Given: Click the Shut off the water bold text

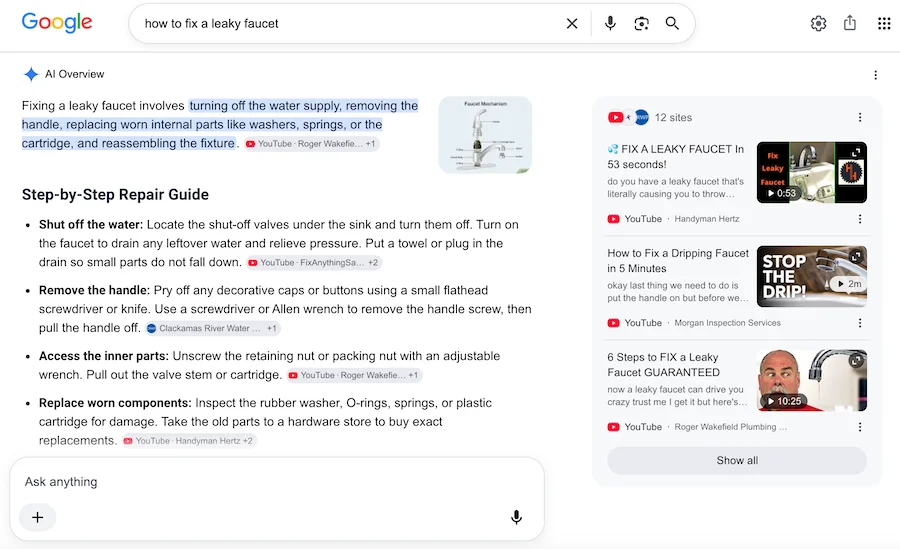Looking at the screenshot, I should point(91,225).
